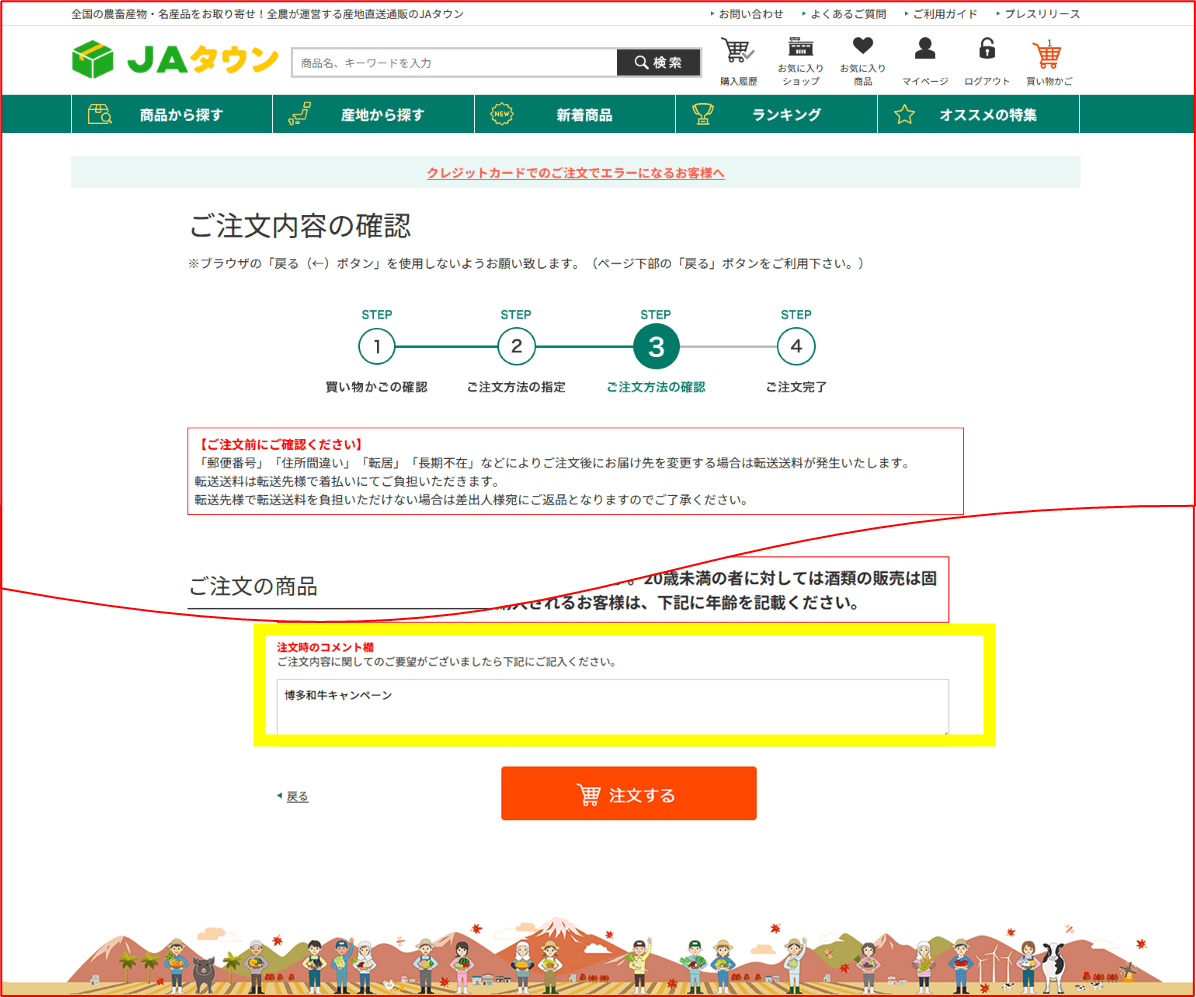Click the JAタウン logo
The width and height of the screenshot is (1196, 997).
point(175,60)
